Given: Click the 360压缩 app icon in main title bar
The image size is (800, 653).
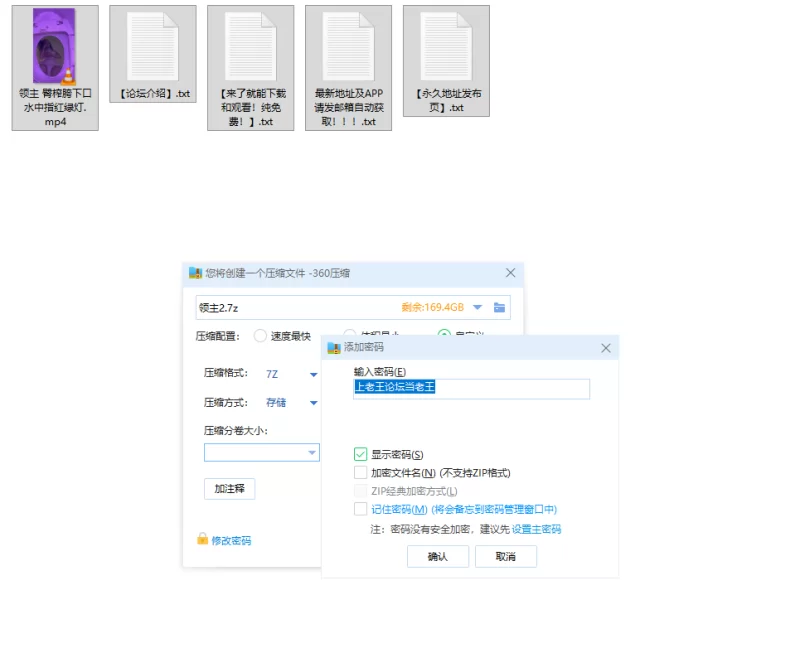Looking at the screenshot, I should point(195,273).
